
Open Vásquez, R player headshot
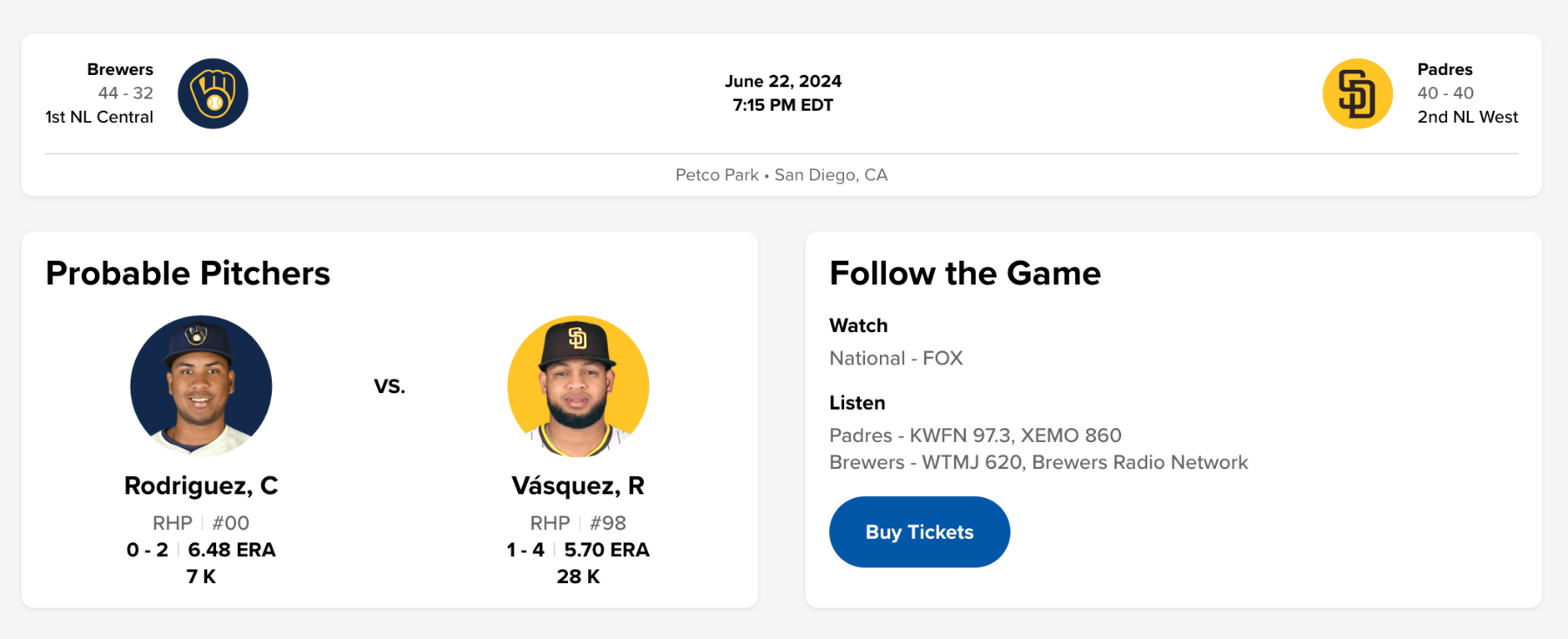[x=578, y=385]
